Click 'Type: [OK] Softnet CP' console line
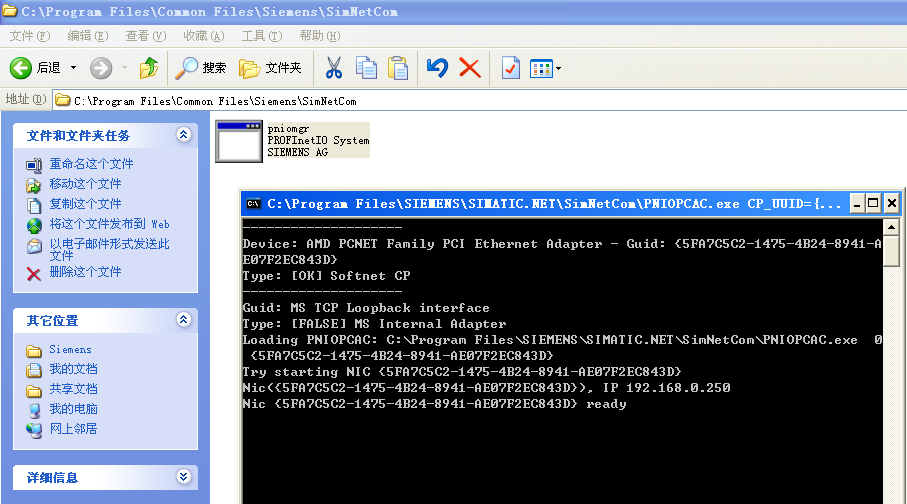 pos(327,276)
